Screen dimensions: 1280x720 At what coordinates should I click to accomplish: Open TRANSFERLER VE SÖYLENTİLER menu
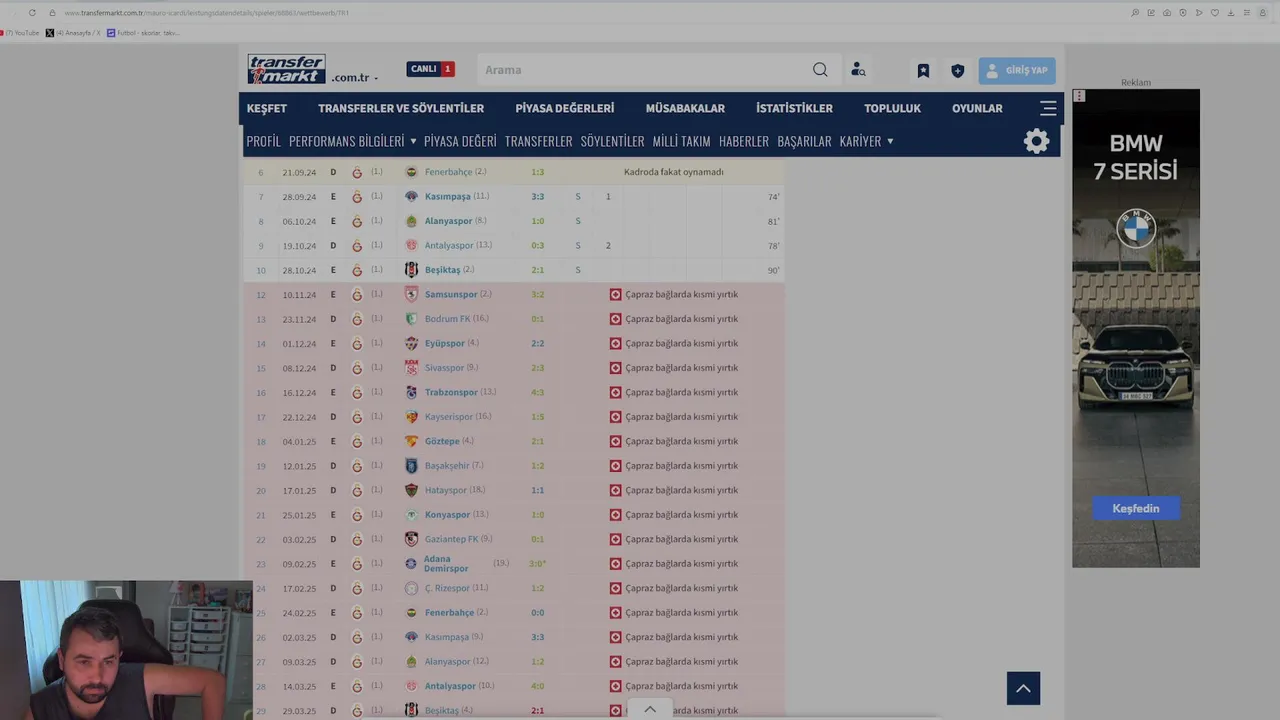click(401, 108)
